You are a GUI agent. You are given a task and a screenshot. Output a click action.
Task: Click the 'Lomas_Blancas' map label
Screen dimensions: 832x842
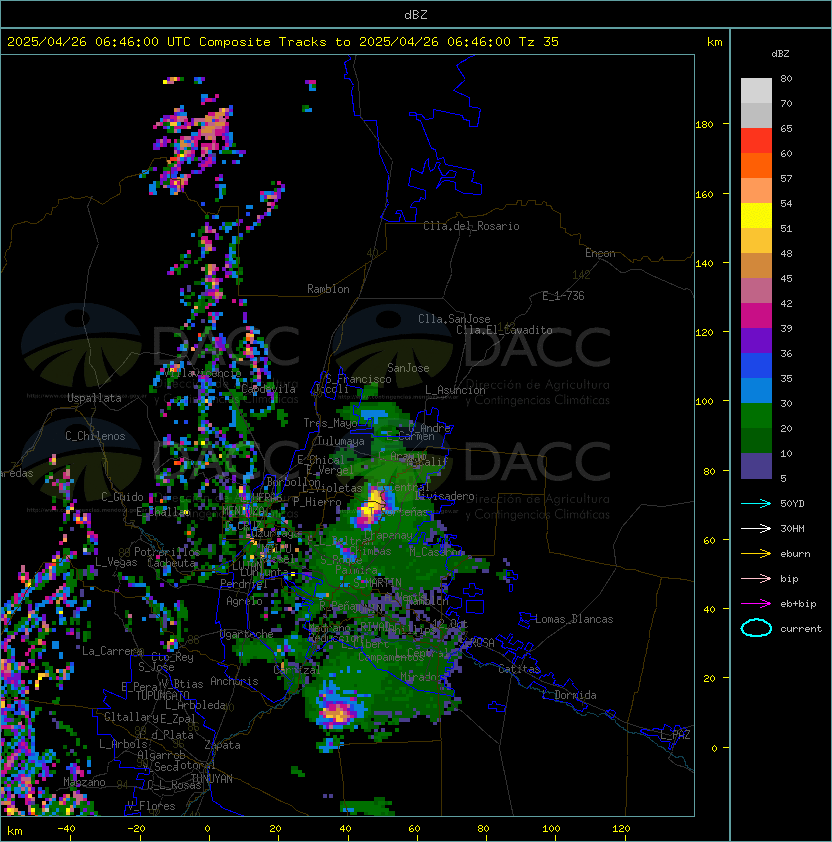574,619
